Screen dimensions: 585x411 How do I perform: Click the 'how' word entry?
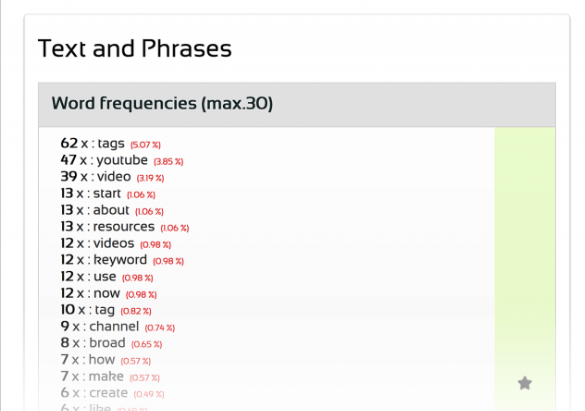point(106,360)
